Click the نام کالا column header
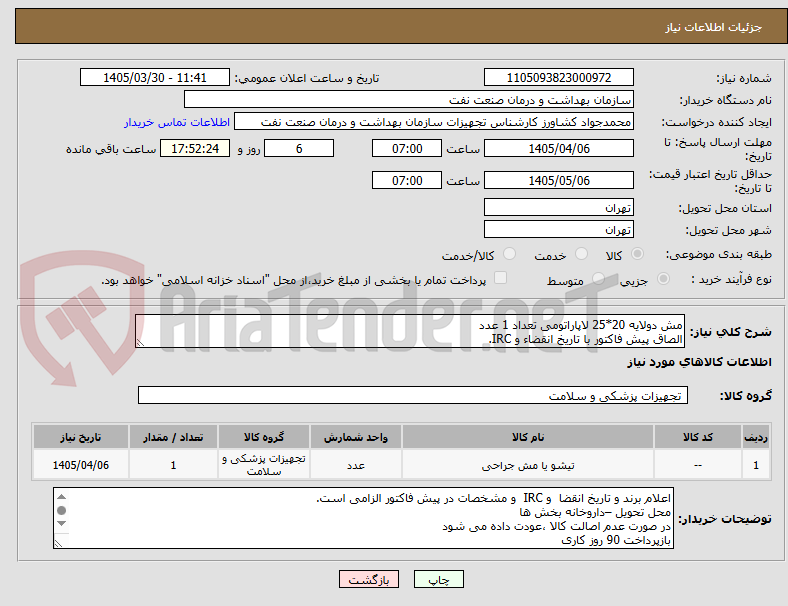 tap(528, 437)
